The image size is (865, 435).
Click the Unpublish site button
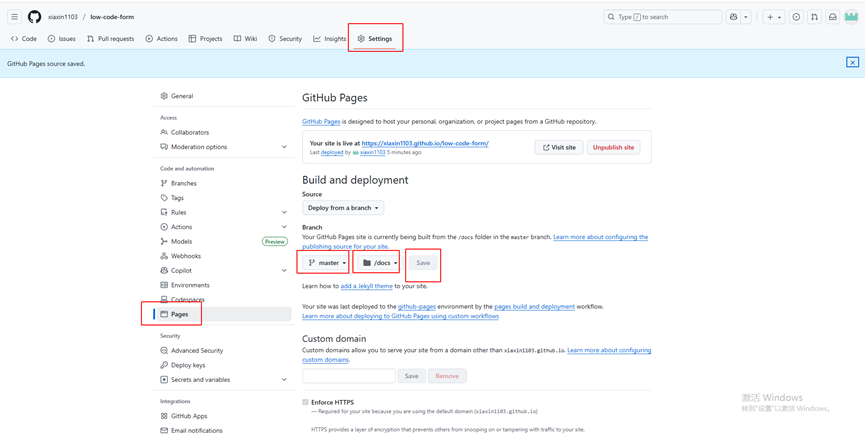(613, 148)
